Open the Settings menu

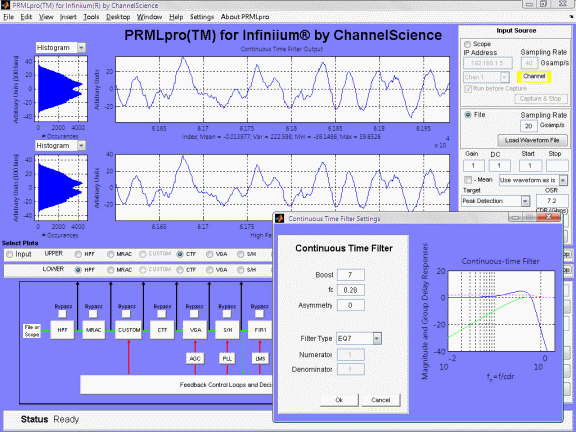click(x=202, y=17)
